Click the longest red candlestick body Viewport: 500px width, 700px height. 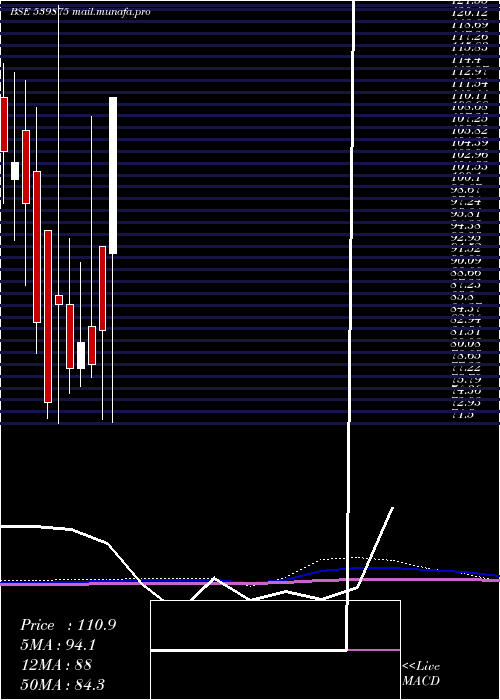click(48, 317)
